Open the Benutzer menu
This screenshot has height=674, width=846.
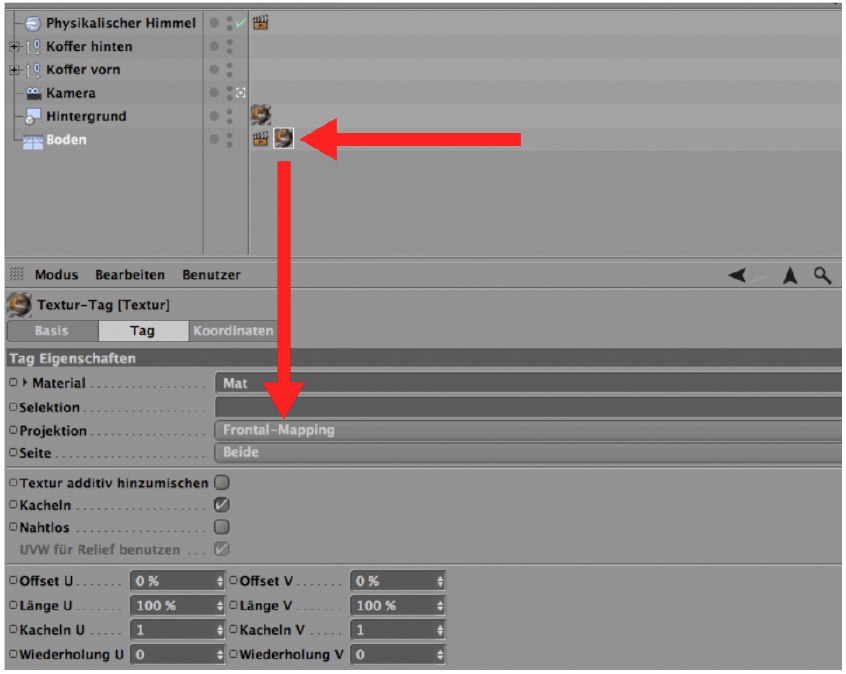coord(212,275)
